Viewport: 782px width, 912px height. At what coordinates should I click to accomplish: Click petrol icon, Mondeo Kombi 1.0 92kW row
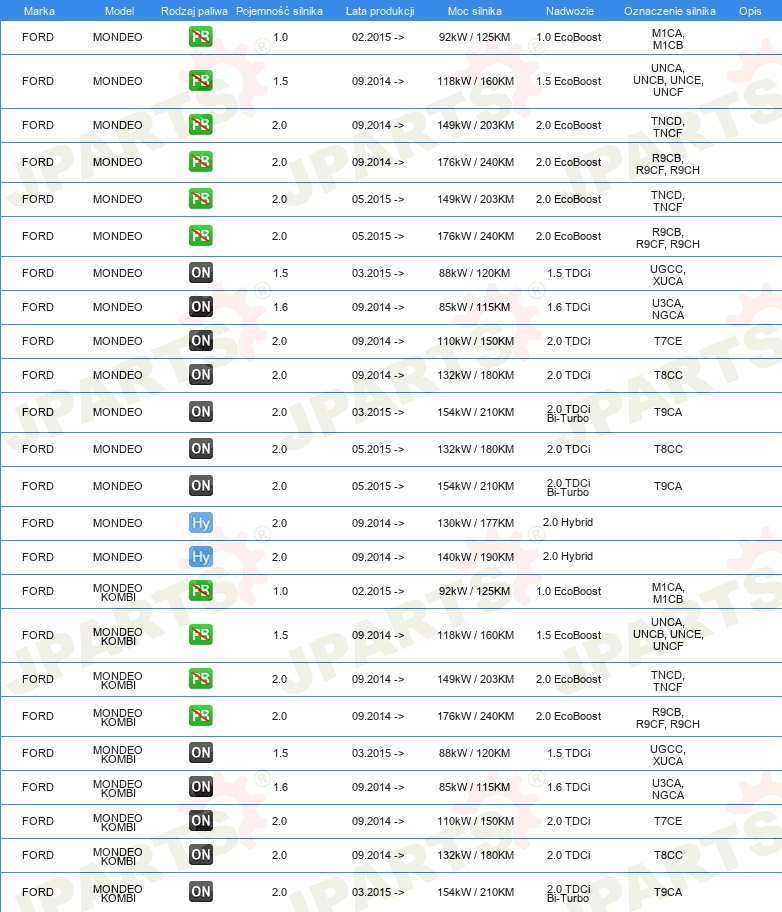tap(201, 590)
